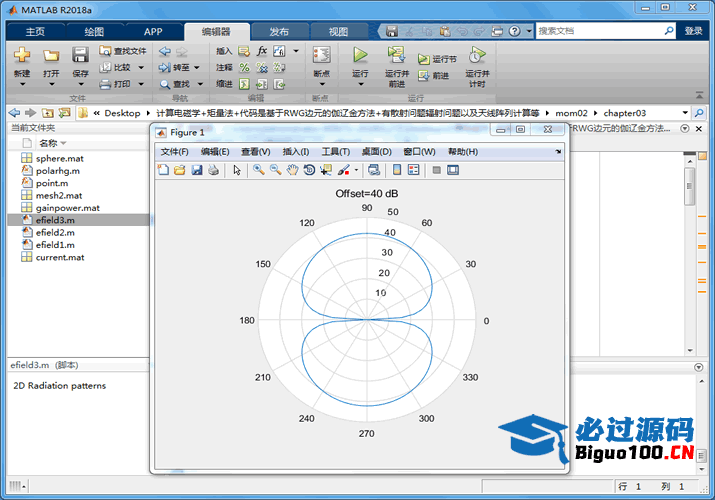Expand the New dropdown arrow
The height and width of the screenshot is (500, 715).
22,84
